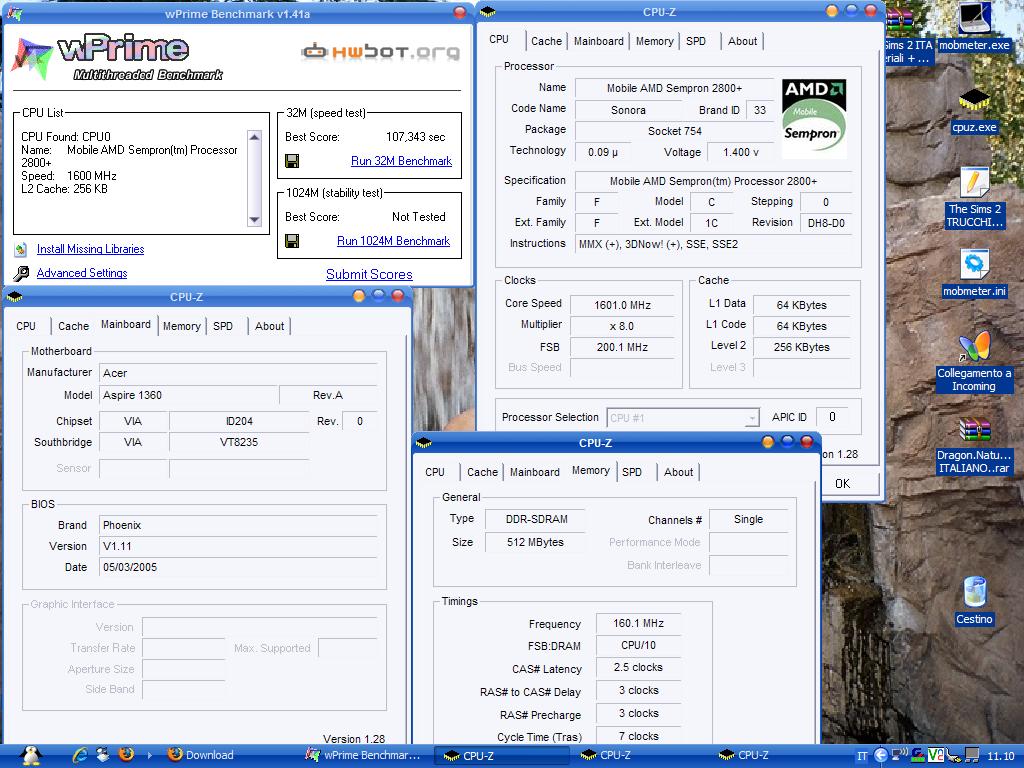Image resolution: width=1024 pixels, height=768 pixels.
Task: Select the cpuz.exe desktop icon
Action: [974, 111]
